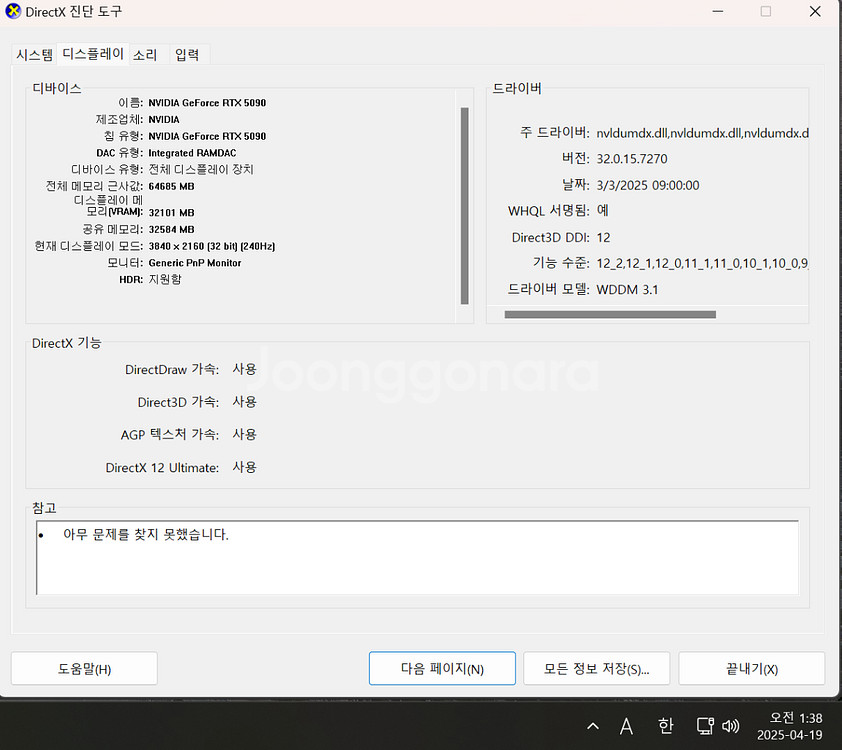Click the HDR value '지원함'
842x750 pixels.
pyautogui.click(x=165, y=279)
